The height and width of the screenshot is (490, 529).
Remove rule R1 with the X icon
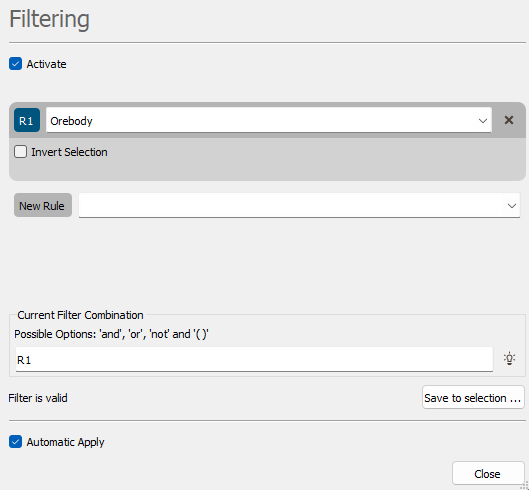(x=509, y=120)
